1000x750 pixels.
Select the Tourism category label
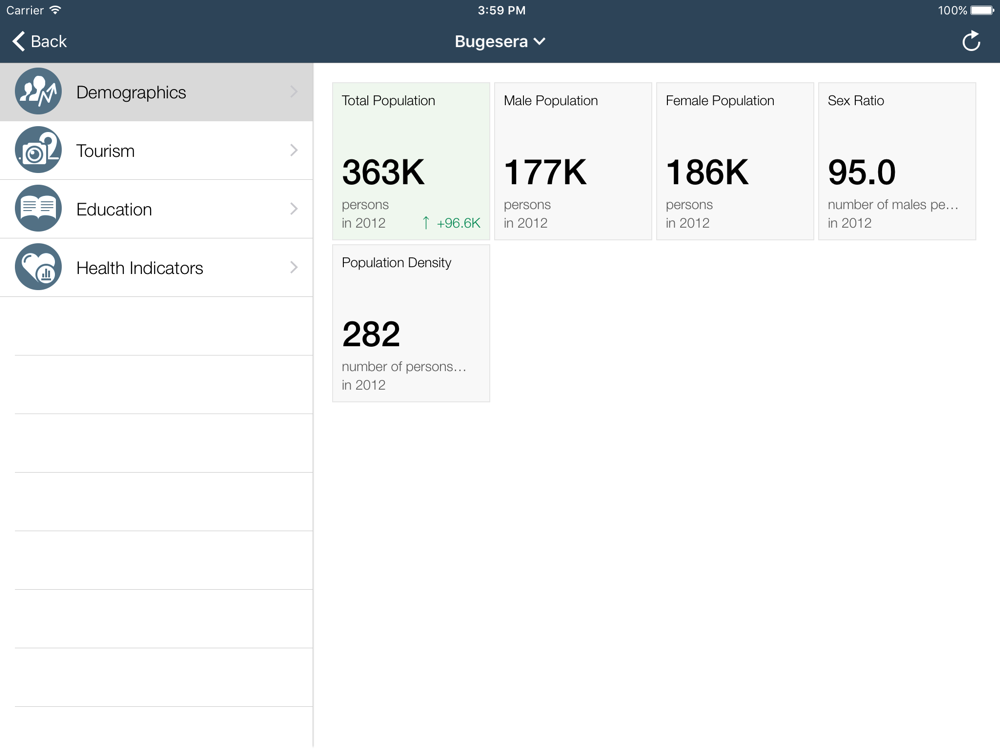pyautogui.click(x=105, y=151)
